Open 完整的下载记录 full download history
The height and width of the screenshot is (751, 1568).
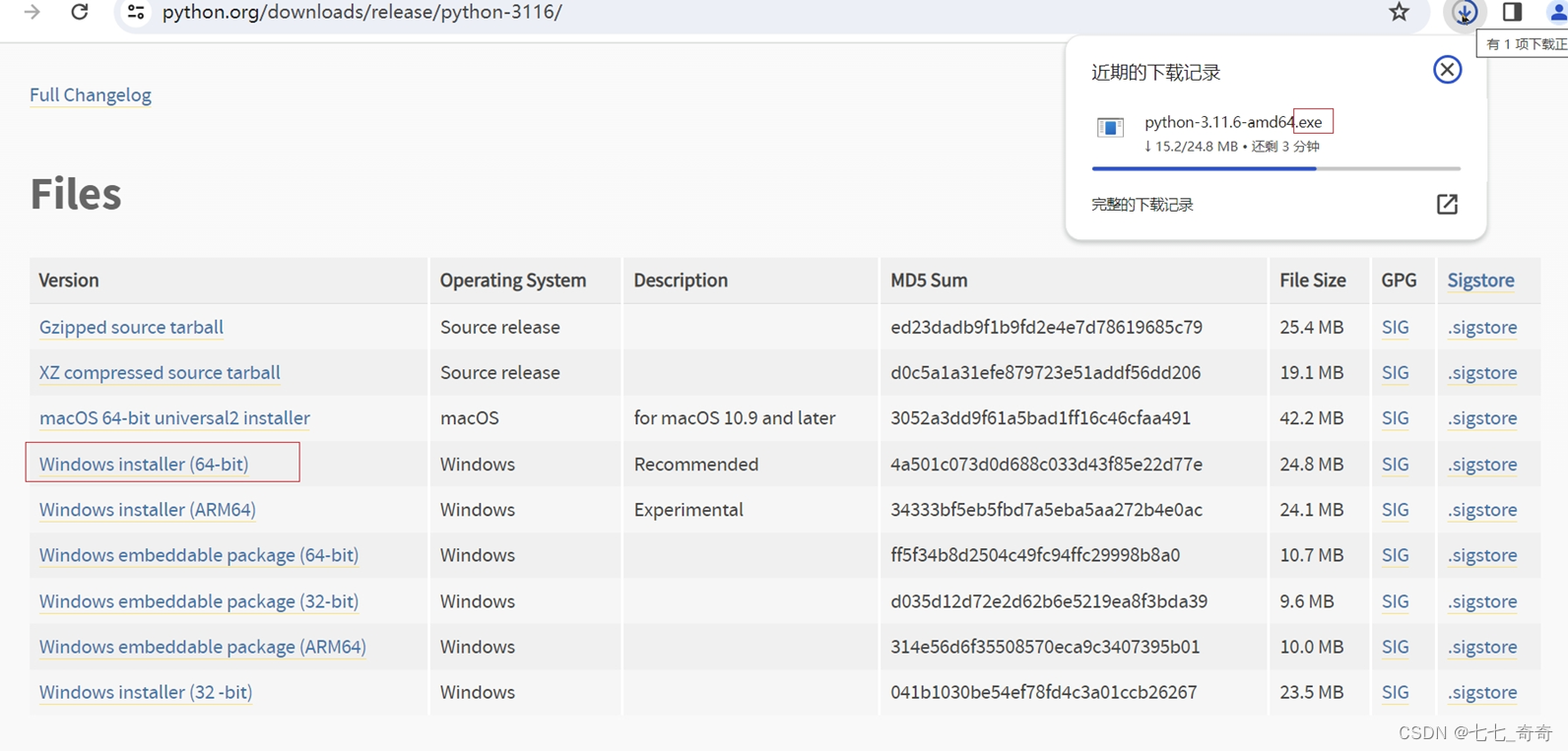(x=1143, y=205)
